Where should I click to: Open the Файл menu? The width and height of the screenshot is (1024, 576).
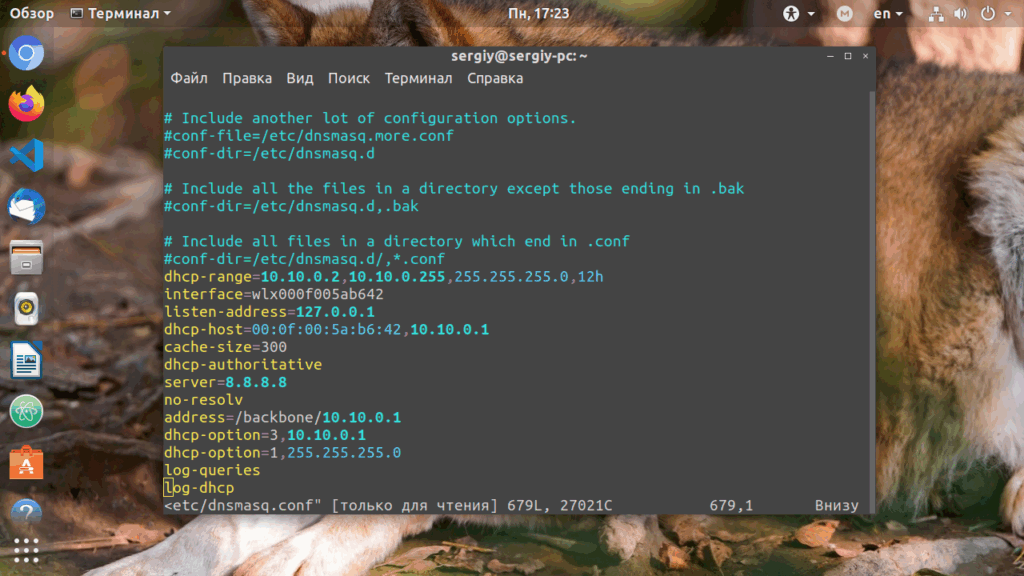189,78
